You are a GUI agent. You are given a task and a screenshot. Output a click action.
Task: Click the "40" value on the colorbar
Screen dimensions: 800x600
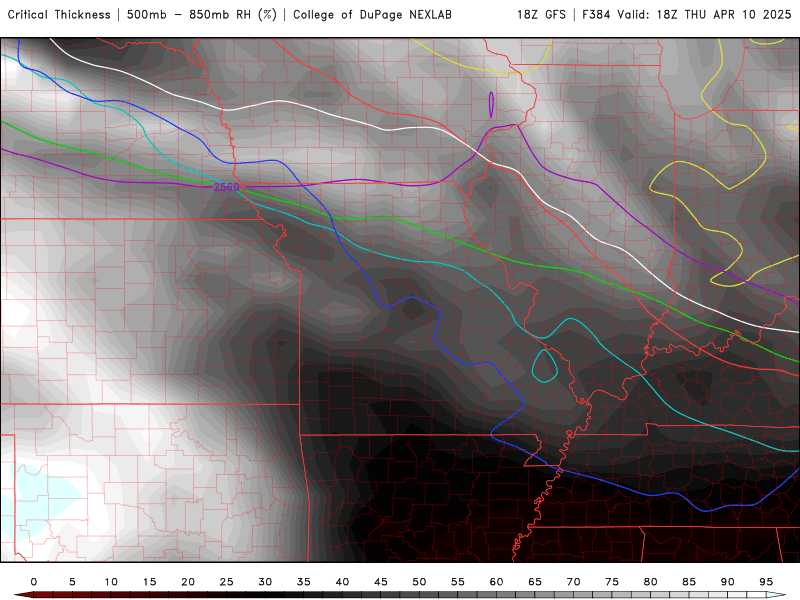342,582
